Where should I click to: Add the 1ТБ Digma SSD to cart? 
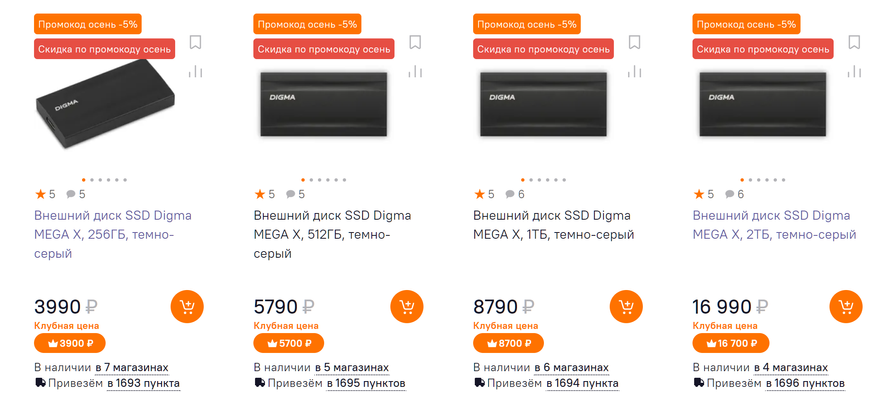coord(627,306)
